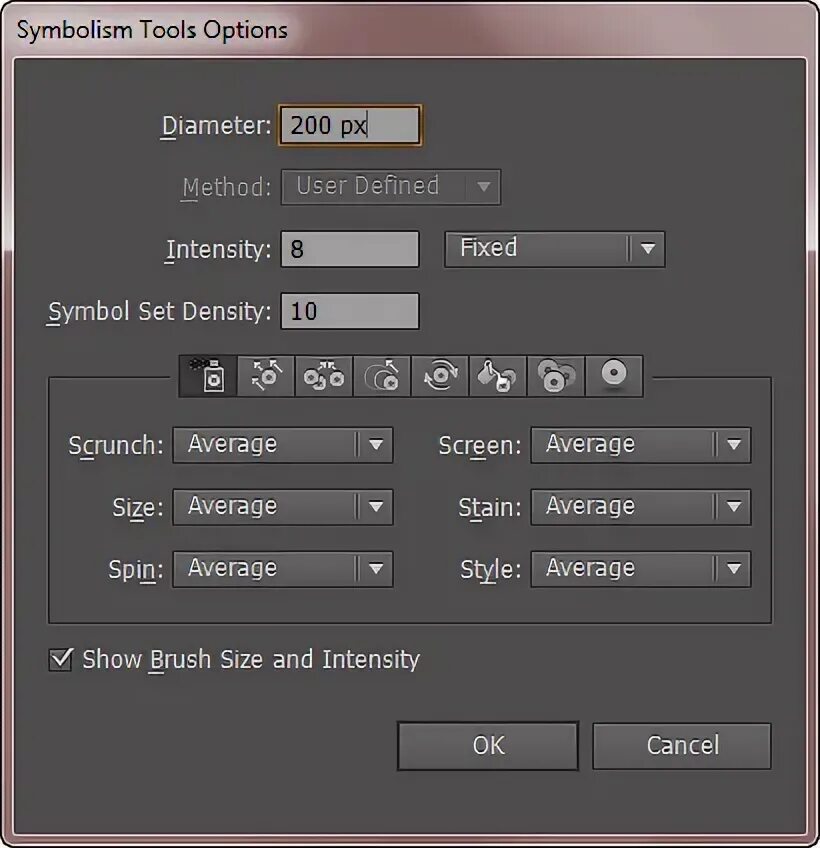
Task: Select the Symbol Scruncher tool icon
Action: pyautogui.click(x=324, y=376)
